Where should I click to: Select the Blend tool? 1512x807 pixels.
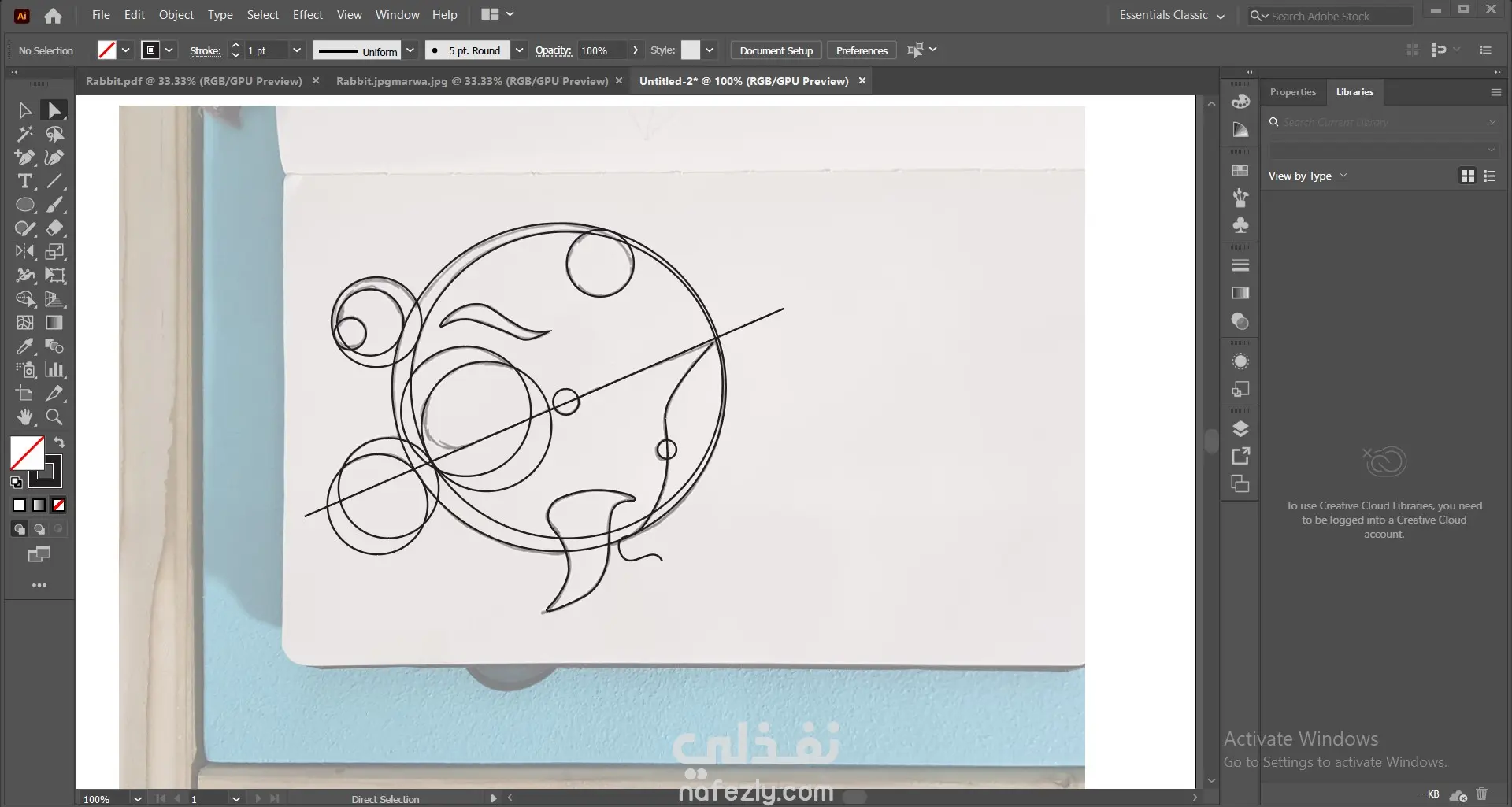click(54, 346)
